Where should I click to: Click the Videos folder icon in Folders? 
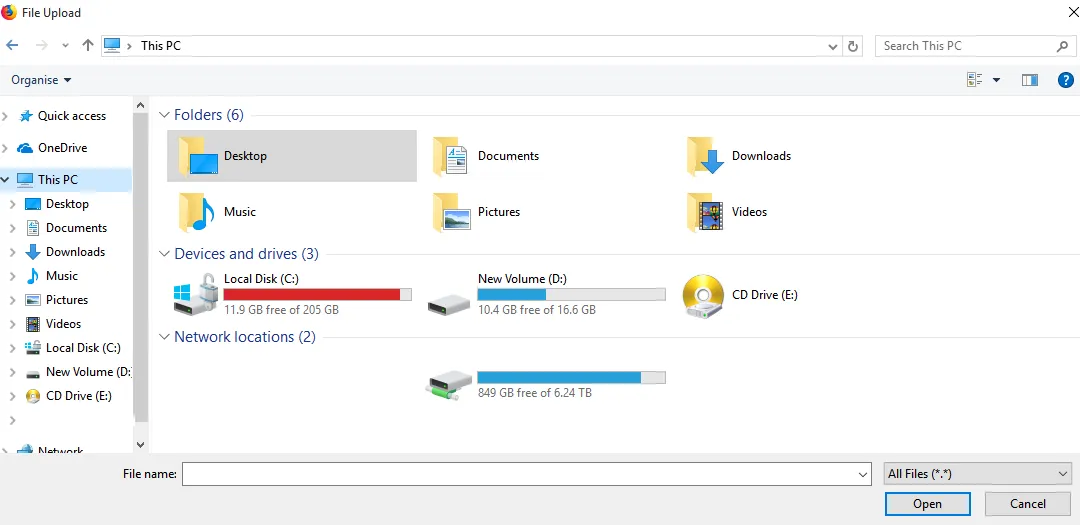pyautogui.click(x=705, y=212)
